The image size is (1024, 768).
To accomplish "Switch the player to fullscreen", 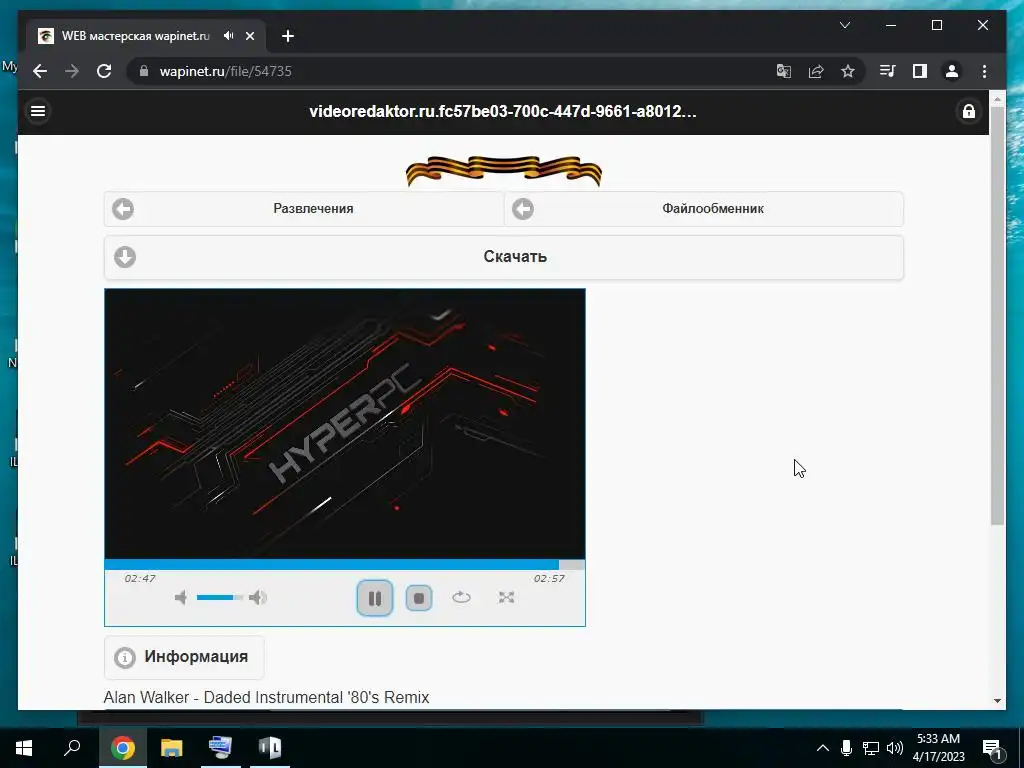I will coord(506,598).
